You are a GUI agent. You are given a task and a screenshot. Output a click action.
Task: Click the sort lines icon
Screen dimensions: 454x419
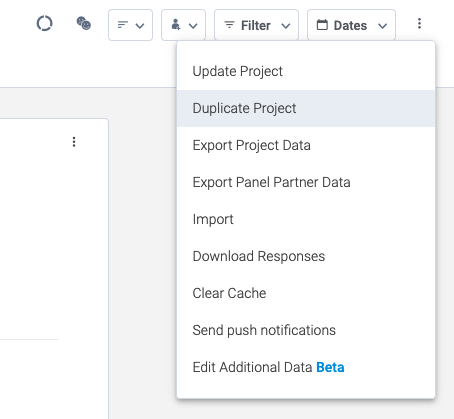pos(123,25)
